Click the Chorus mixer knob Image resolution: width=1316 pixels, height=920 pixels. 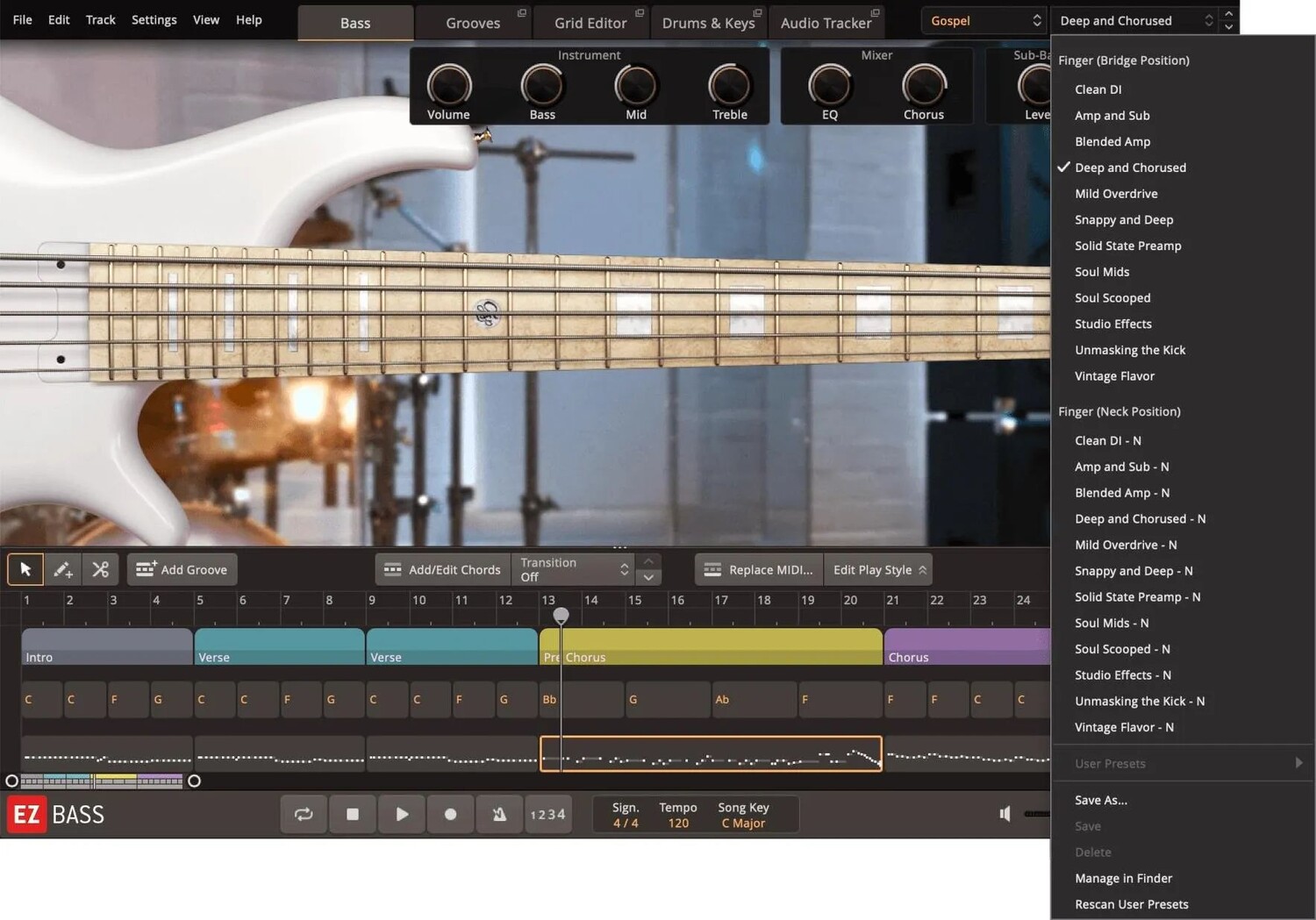(x=924, y=86)
